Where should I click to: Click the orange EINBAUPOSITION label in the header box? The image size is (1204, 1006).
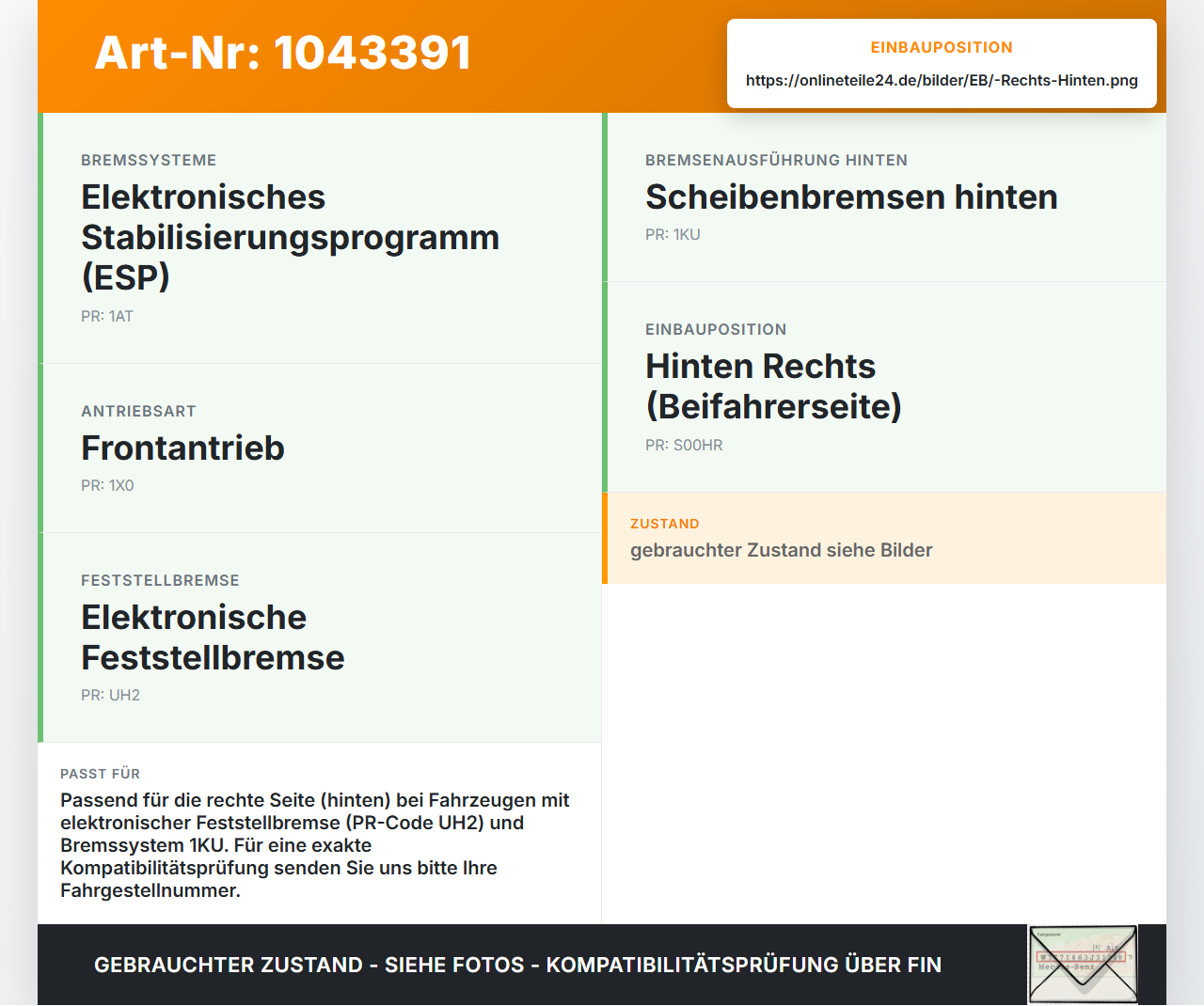click(x=942, y=47)
